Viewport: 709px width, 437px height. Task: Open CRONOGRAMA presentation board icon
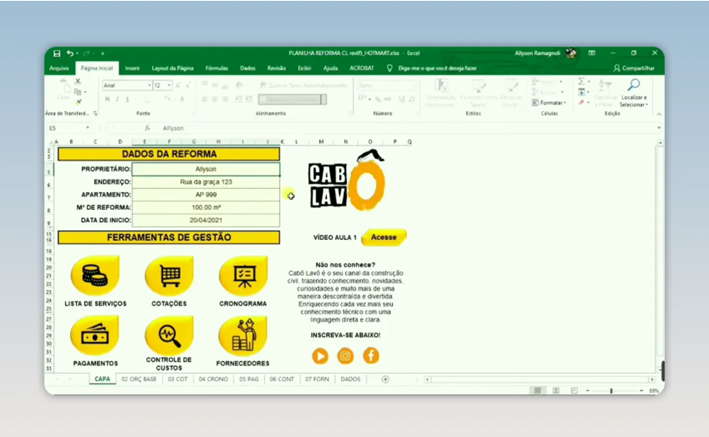tap(243, 276)
